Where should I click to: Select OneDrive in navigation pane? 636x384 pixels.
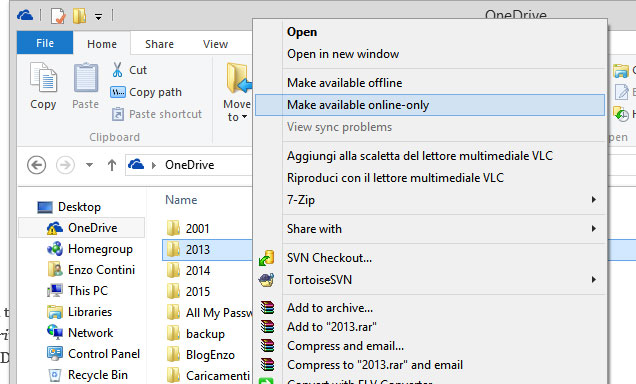82,228
